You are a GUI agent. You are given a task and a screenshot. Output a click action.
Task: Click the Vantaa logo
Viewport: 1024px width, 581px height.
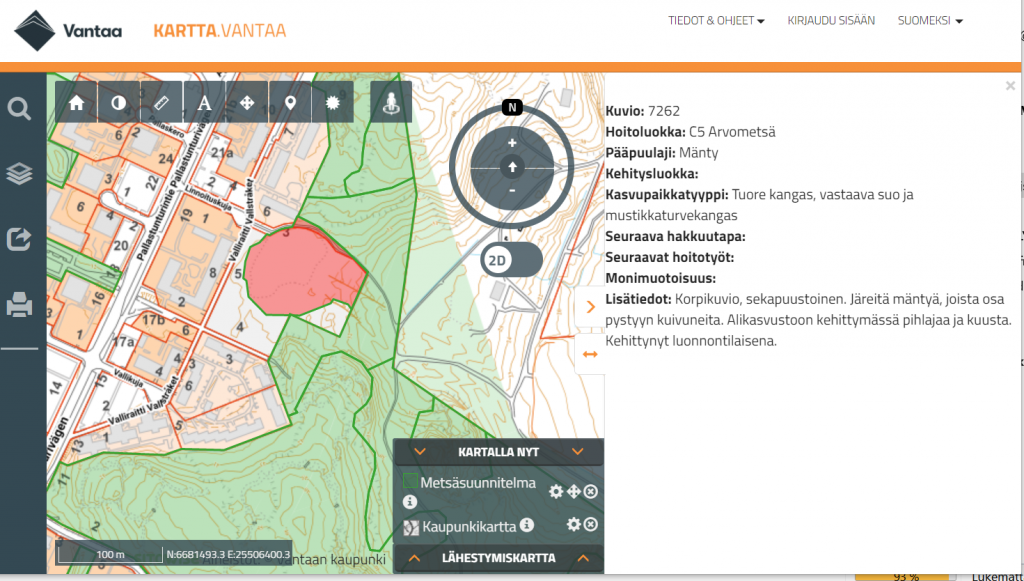click(68, 31)
